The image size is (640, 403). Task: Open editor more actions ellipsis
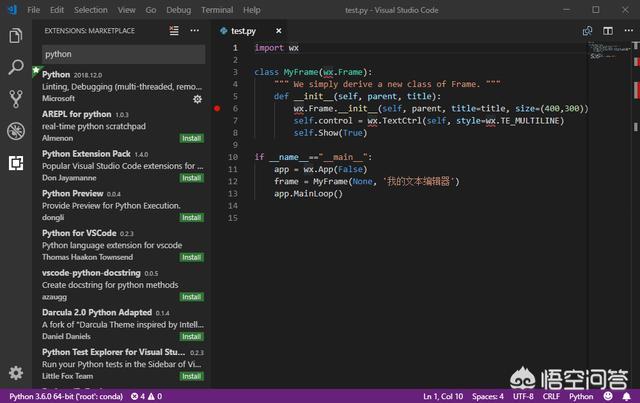point(629,31)
